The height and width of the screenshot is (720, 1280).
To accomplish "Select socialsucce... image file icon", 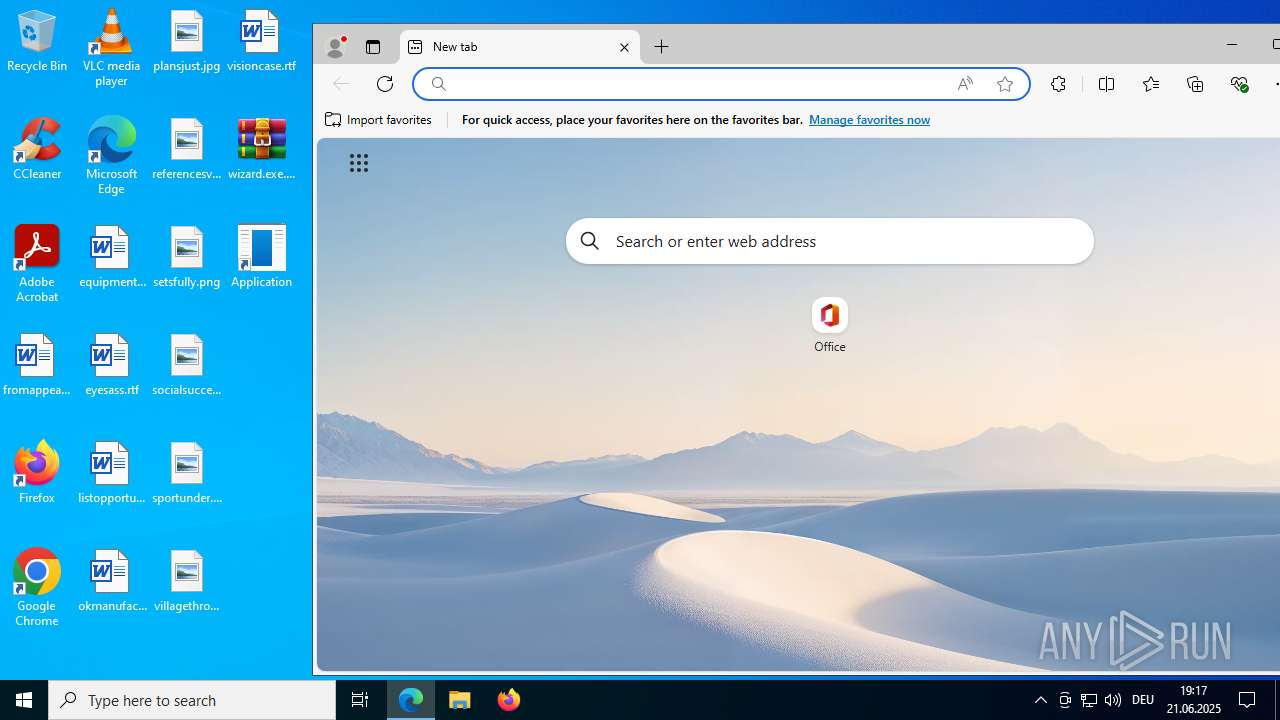I will coord(187,365).
